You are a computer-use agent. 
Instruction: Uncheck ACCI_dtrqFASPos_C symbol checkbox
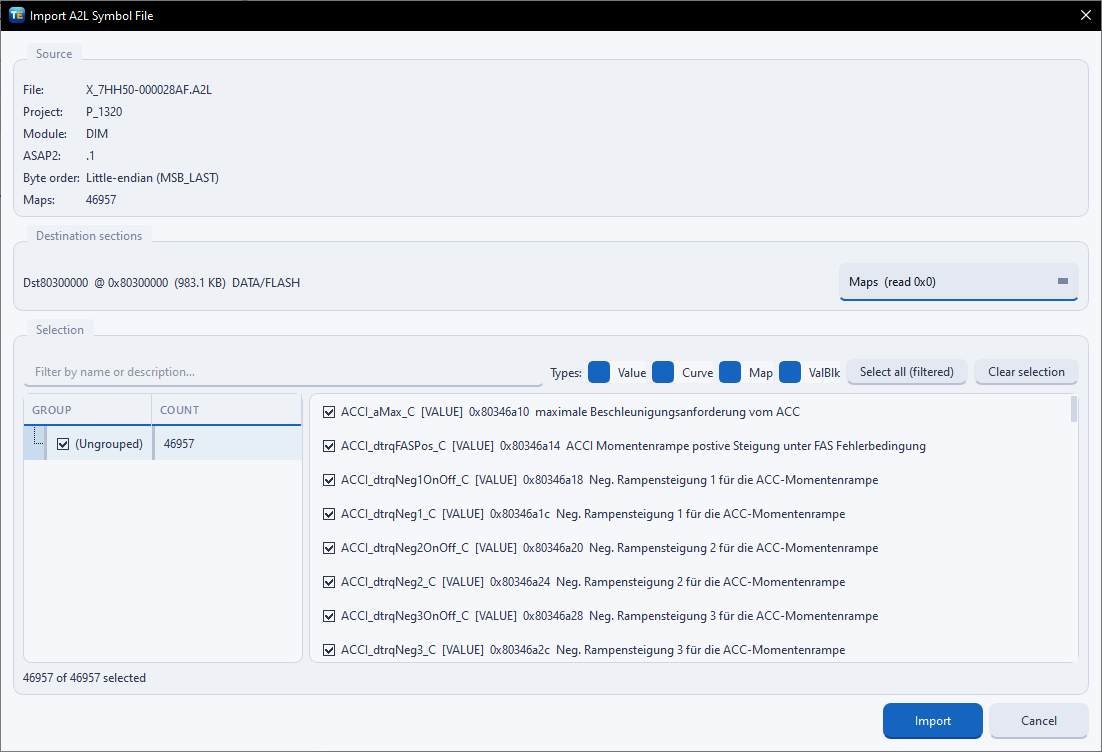tap(328, 446)
